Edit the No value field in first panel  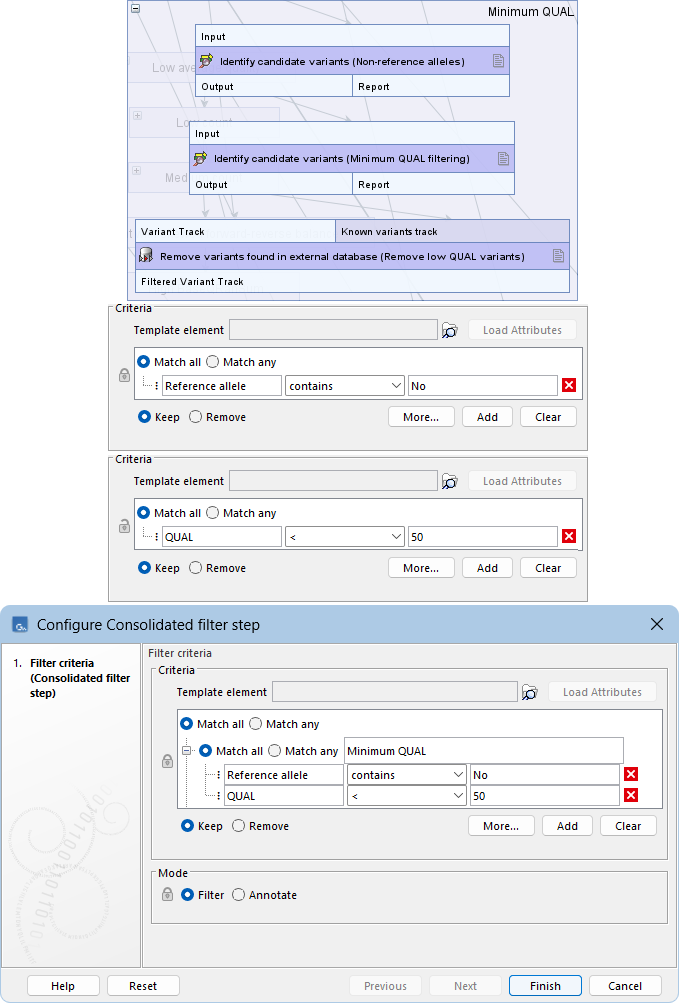tap(483, 386)
